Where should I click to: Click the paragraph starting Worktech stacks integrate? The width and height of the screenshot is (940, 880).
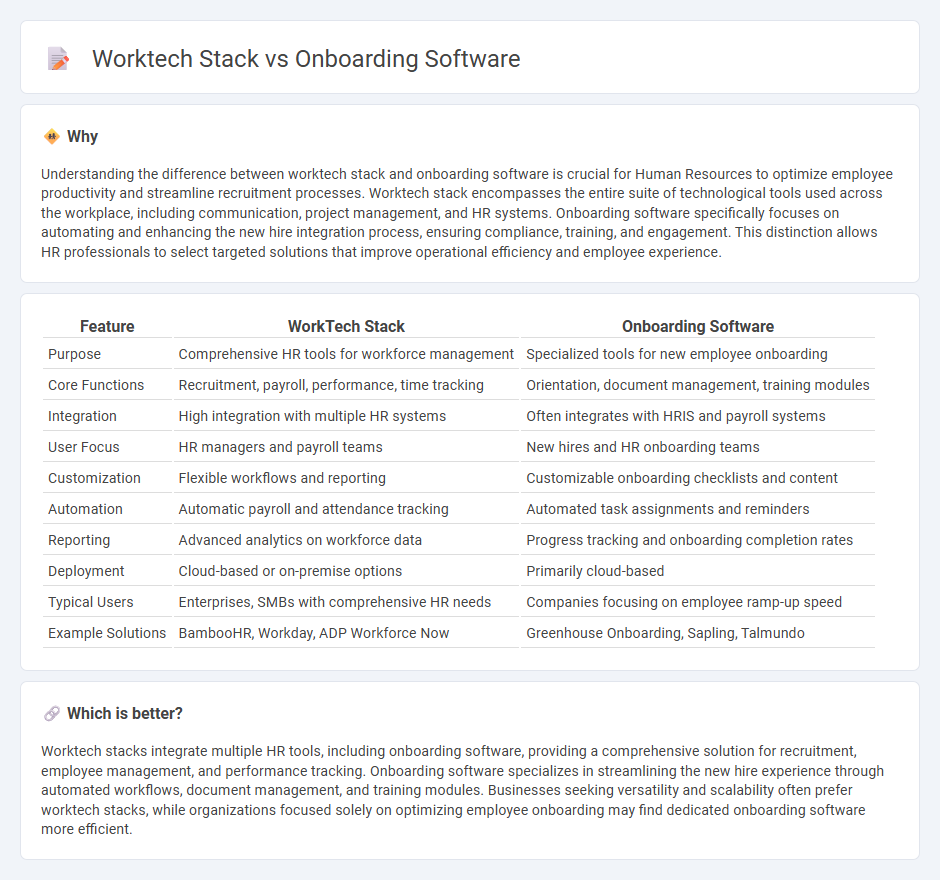(462, 790)
